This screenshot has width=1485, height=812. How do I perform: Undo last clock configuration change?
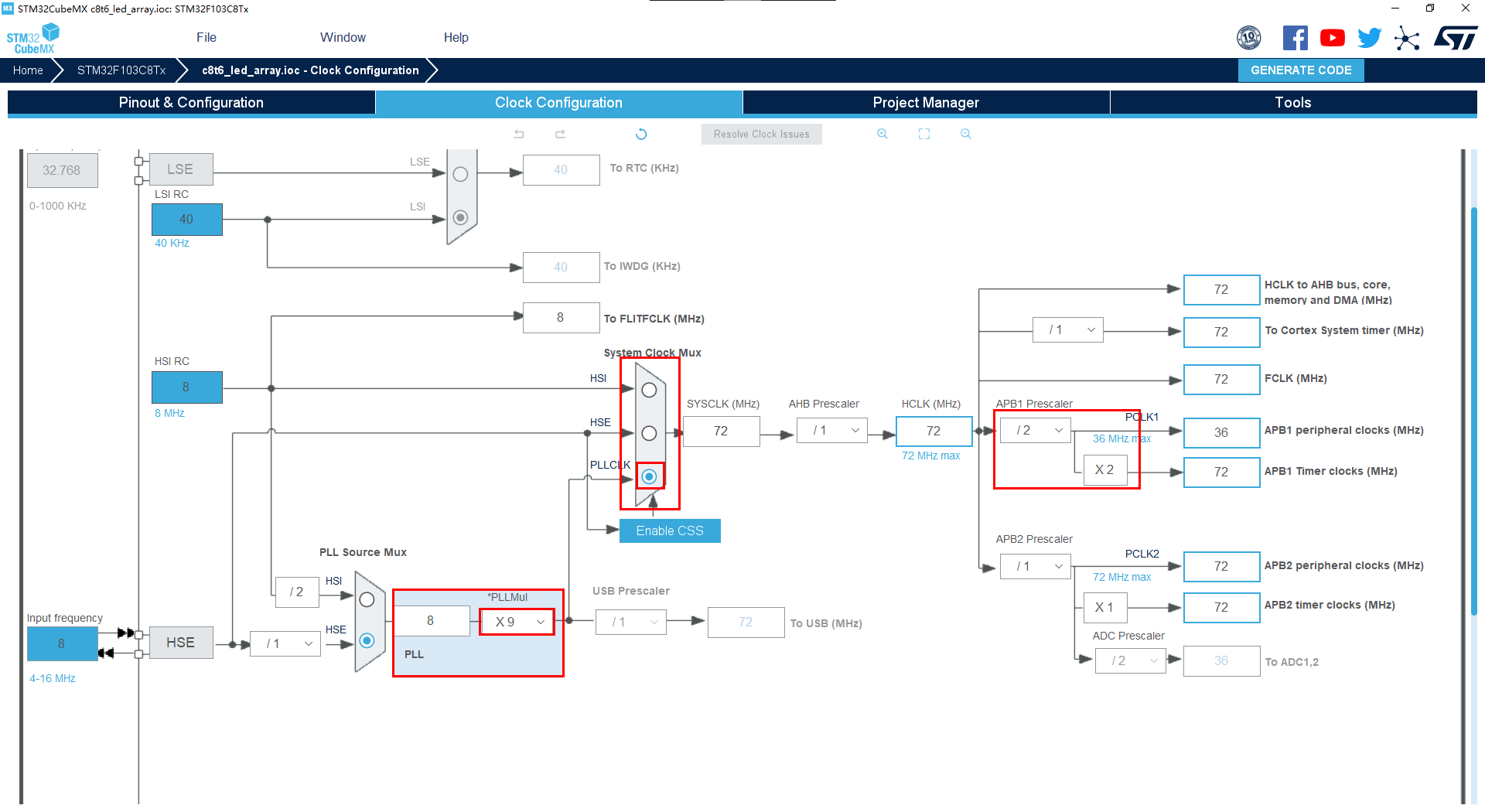coord(519,134)
